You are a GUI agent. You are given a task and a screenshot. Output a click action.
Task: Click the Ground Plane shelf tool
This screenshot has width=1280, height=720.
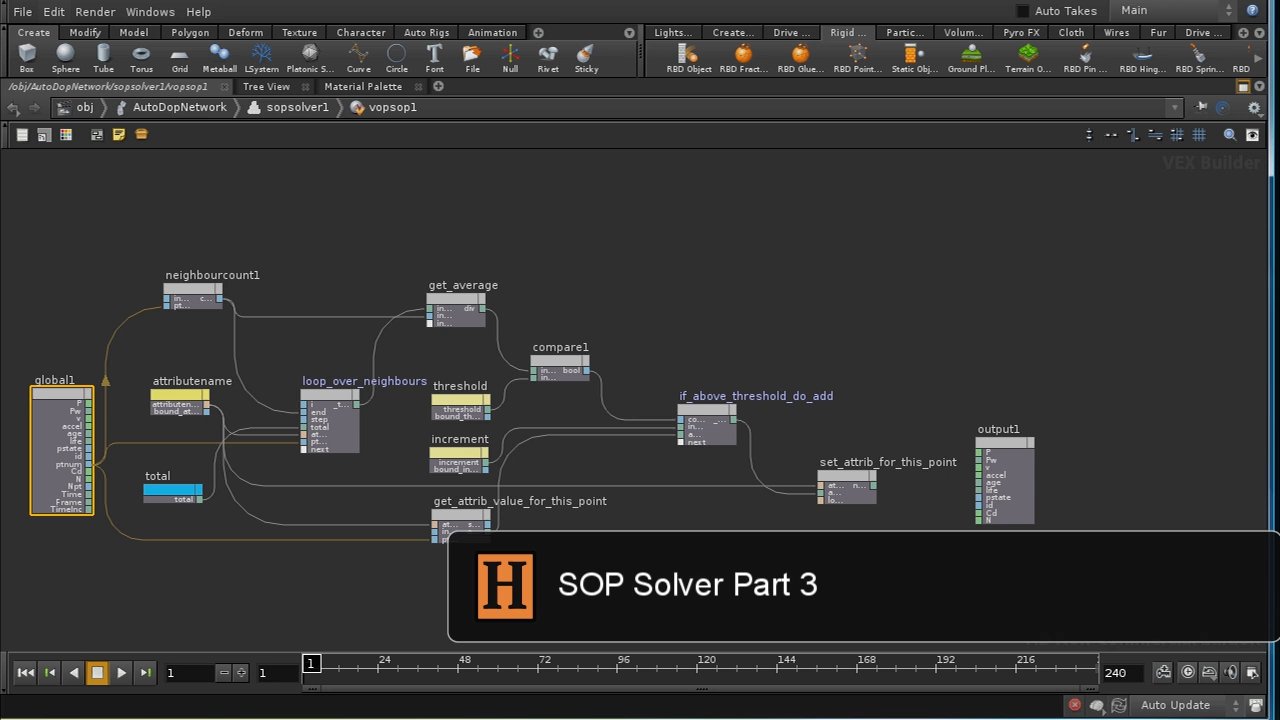(x=972, y=58)
